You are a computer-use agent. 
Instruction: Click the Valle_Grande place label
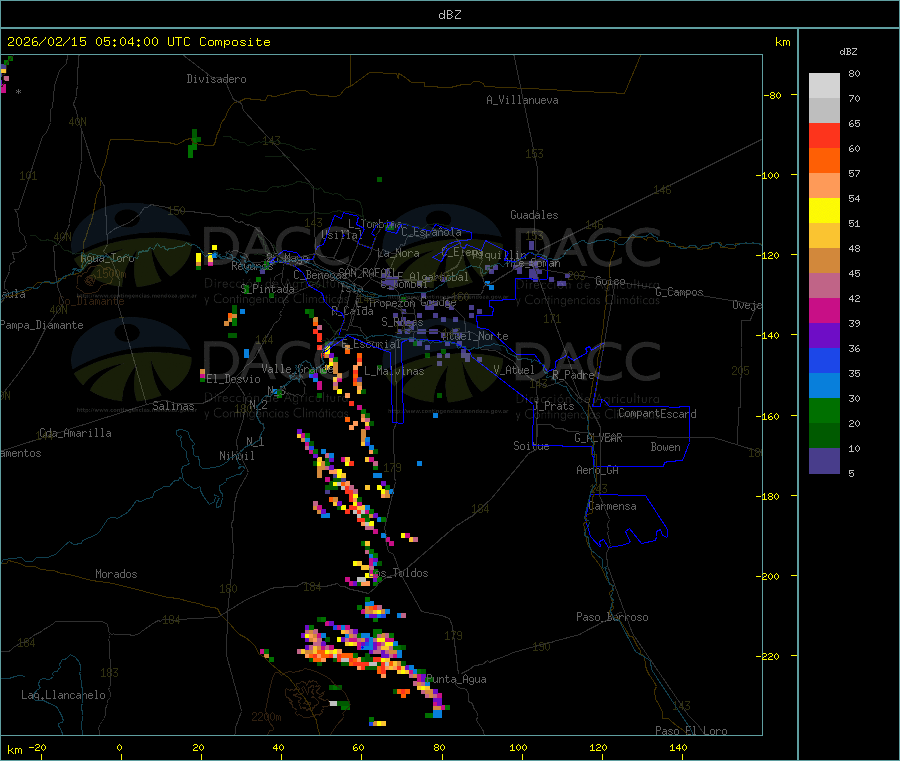(x=296, y=369)
